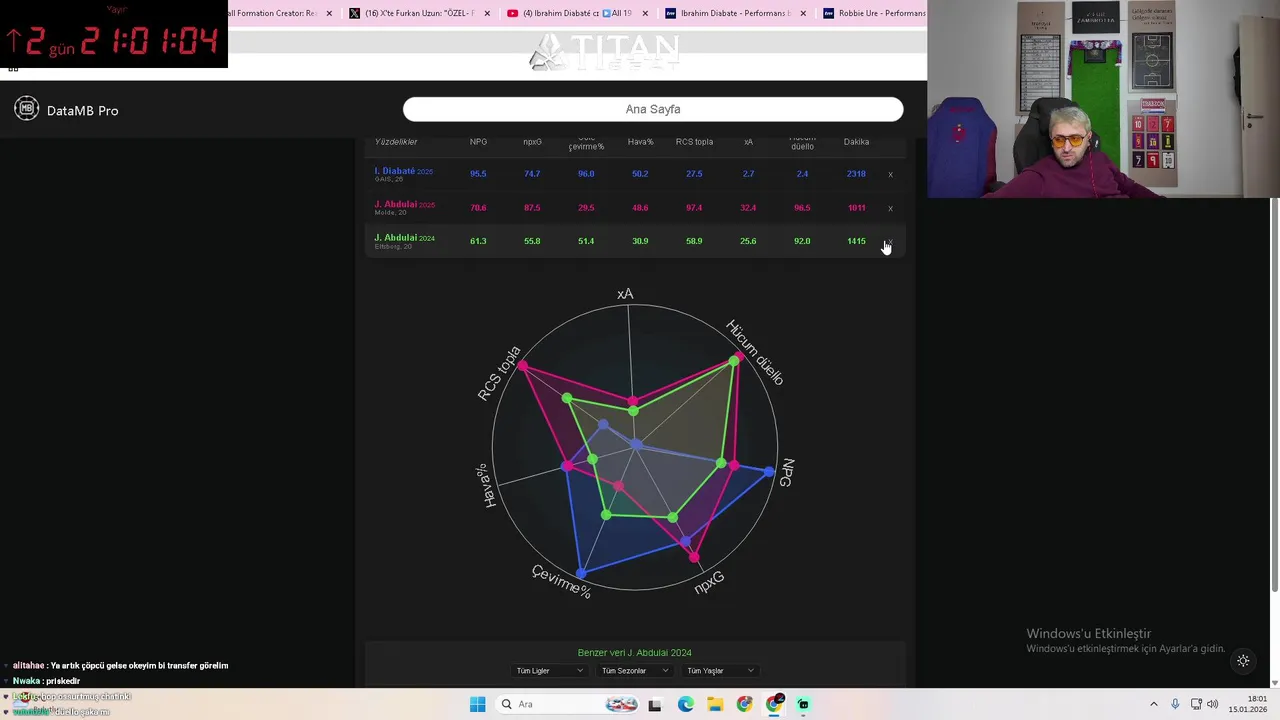Click the radar chart RCS topla label
1280x720 pixels.
[x=500, y=373]
